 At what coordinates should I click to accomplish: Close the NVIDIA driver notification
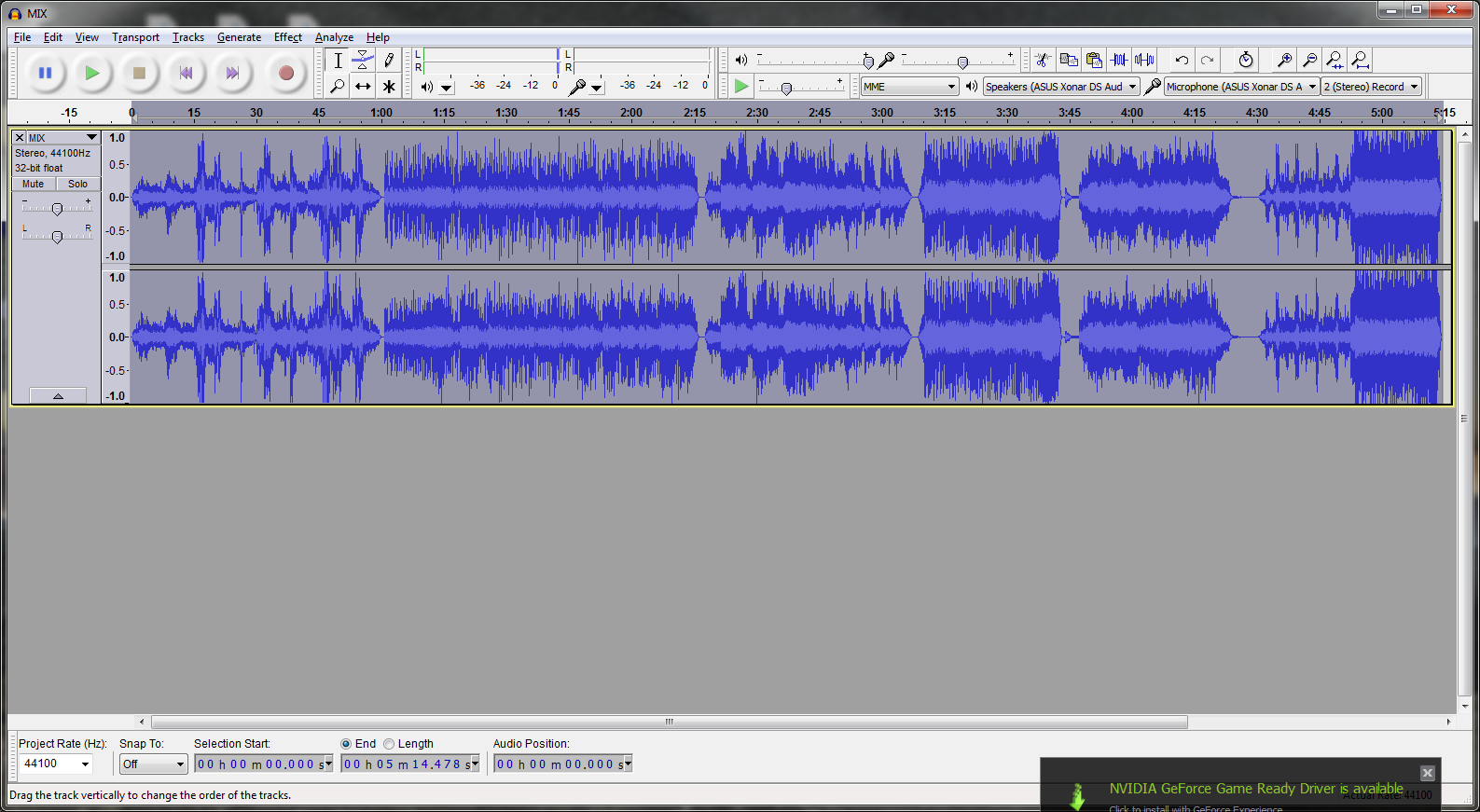1427,773
